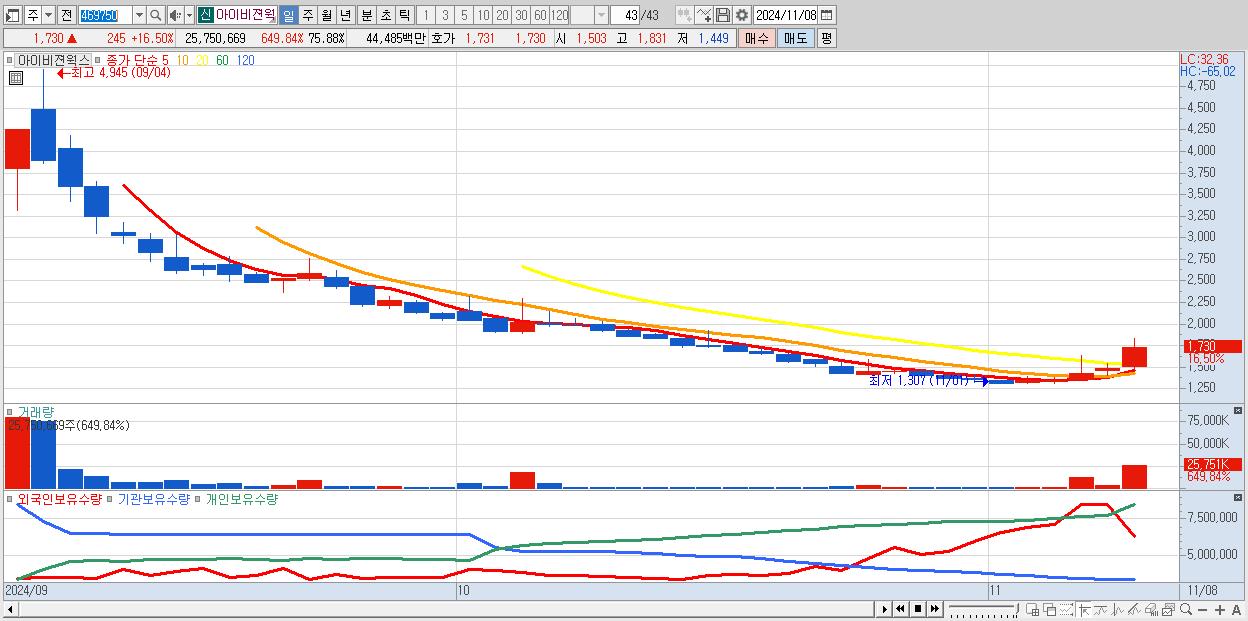Select the 분 minute chart period
1248x621 pixels.
tap(367, 15)
